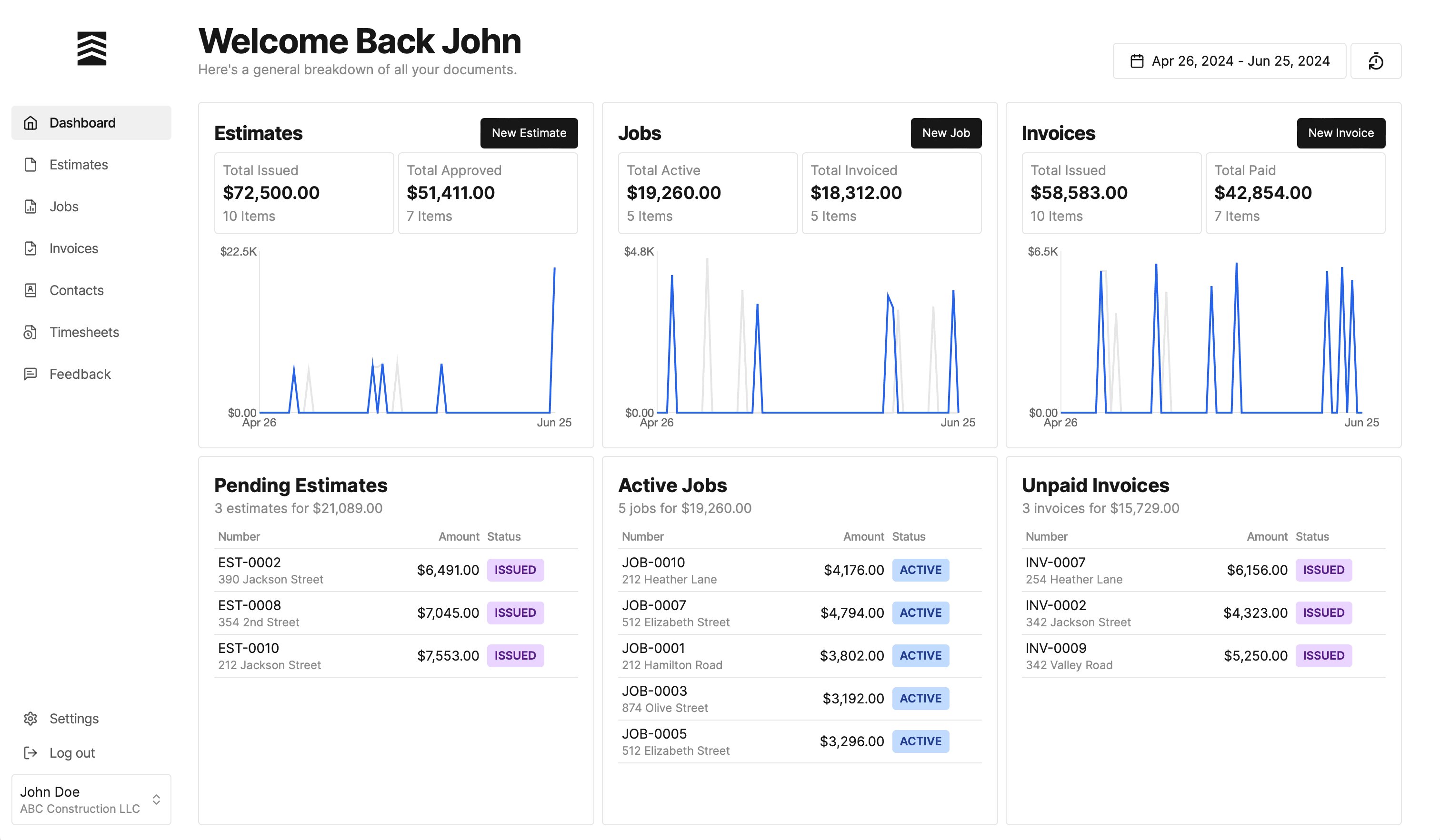
Task: Click the Settings gear icon
Action: tap(30, 718)
